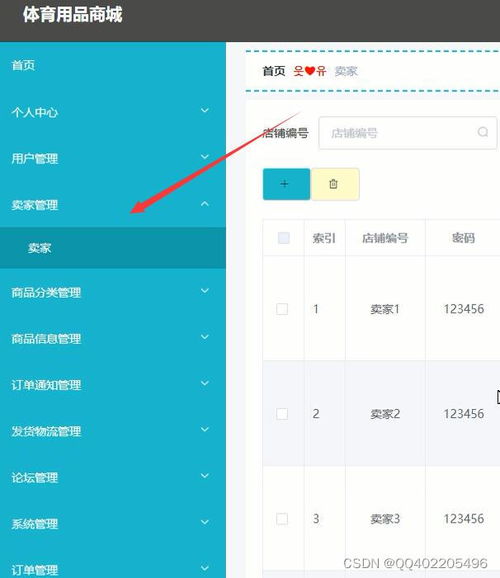
Task: Click the 首页 breadcrumb link
Action: coord(274,71)
